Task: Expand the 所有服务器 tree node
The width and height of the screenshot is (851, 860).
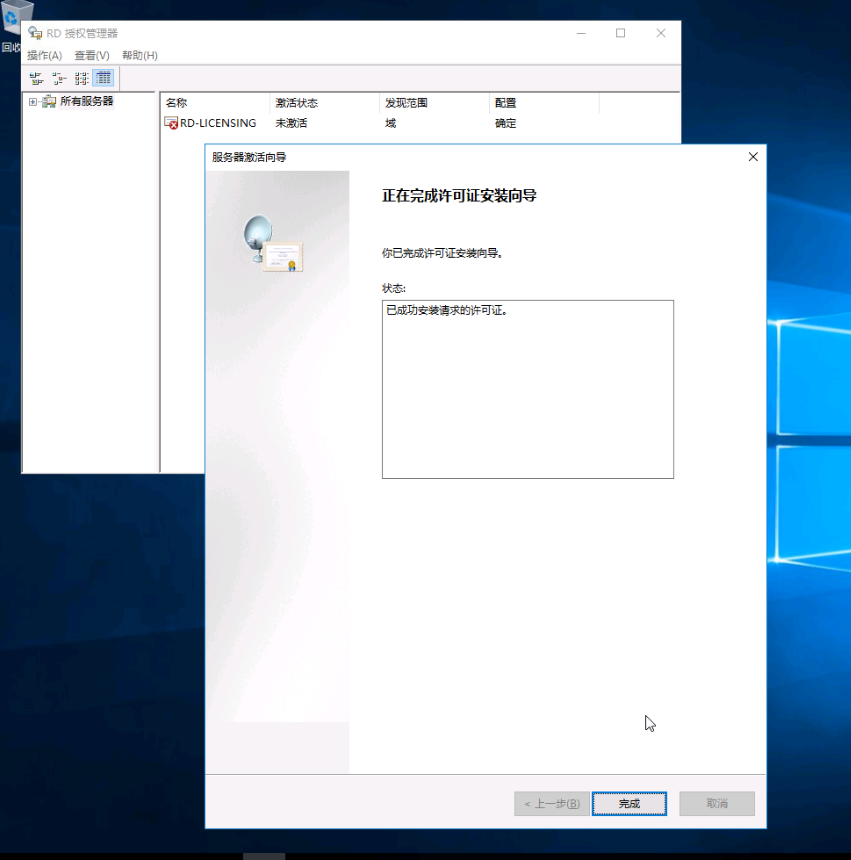Action: [x=33, y=102]
